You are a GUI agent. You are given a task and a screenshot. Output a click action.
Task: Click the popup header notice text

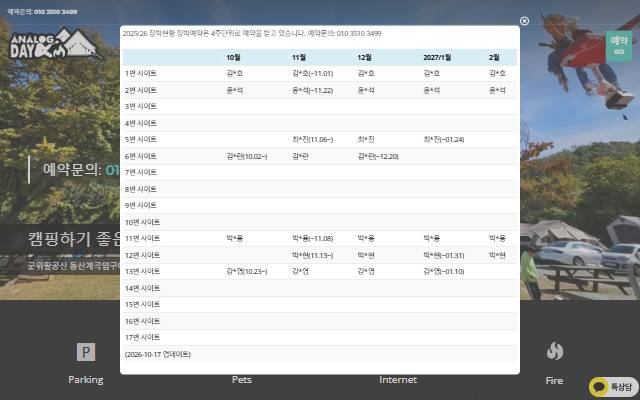(252, 33)
